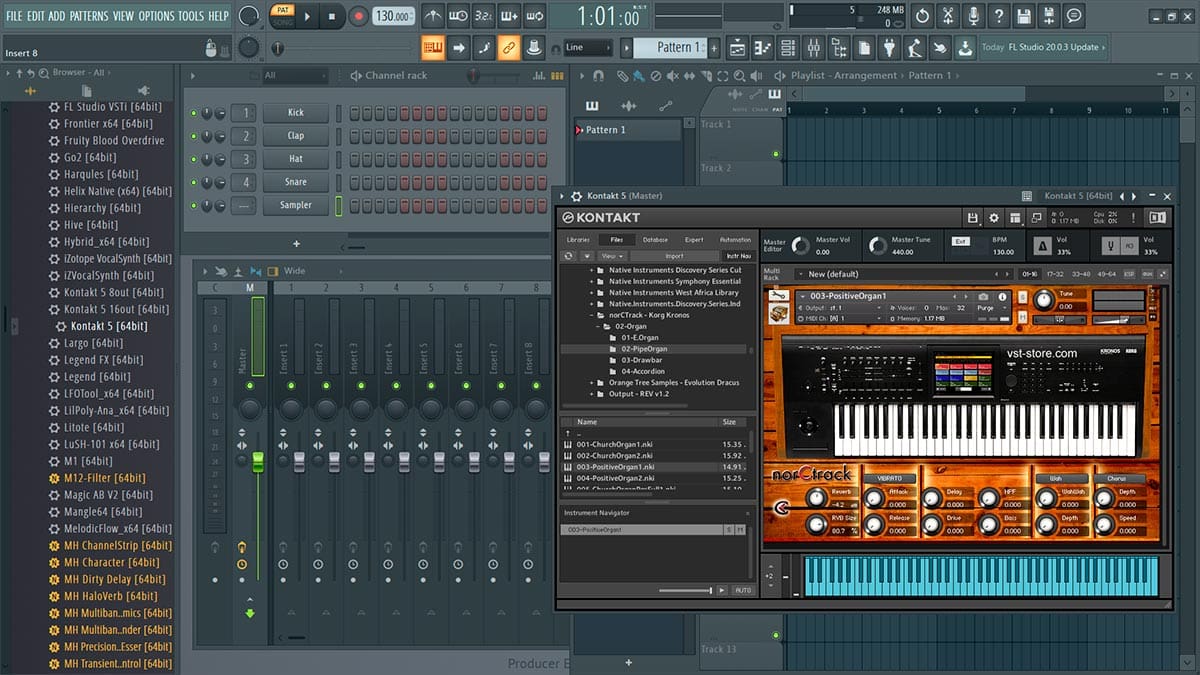Click the Kontakt panic exclamation icon
The height and width of the screenshot is (675, 1200).
click(x=1133, y=217)
